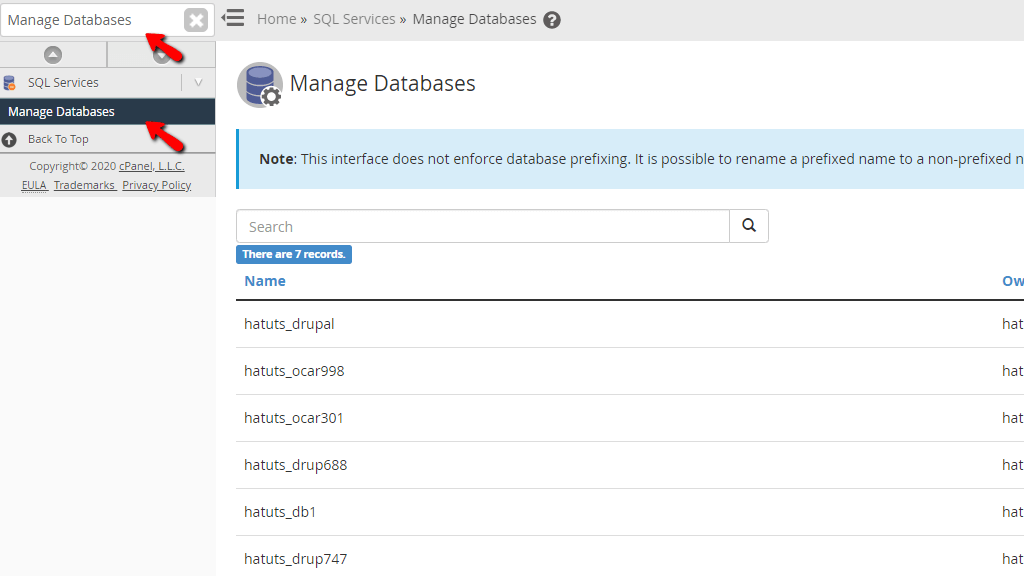Open cPanel, L.L.C. copyright link
This screenshot has height=576, width=1024.
(x=152, y=166)
